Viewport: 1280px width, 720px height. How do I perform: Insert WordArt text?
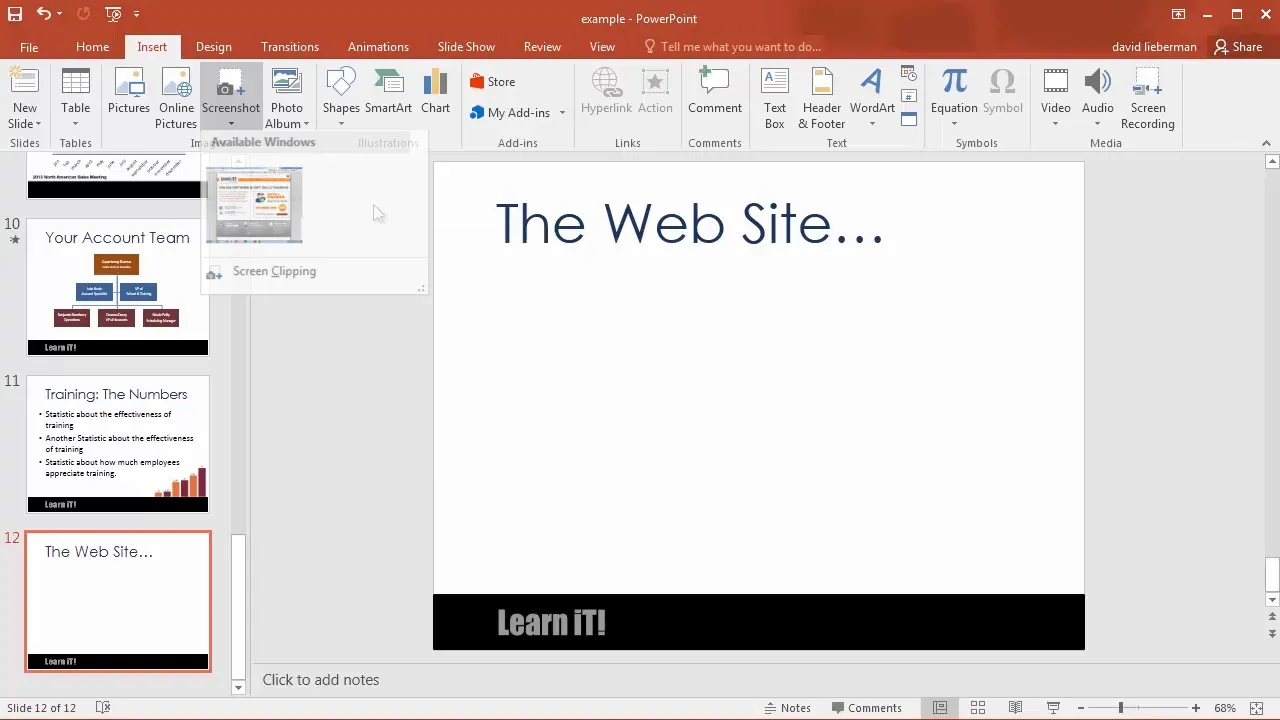point(872,98)
